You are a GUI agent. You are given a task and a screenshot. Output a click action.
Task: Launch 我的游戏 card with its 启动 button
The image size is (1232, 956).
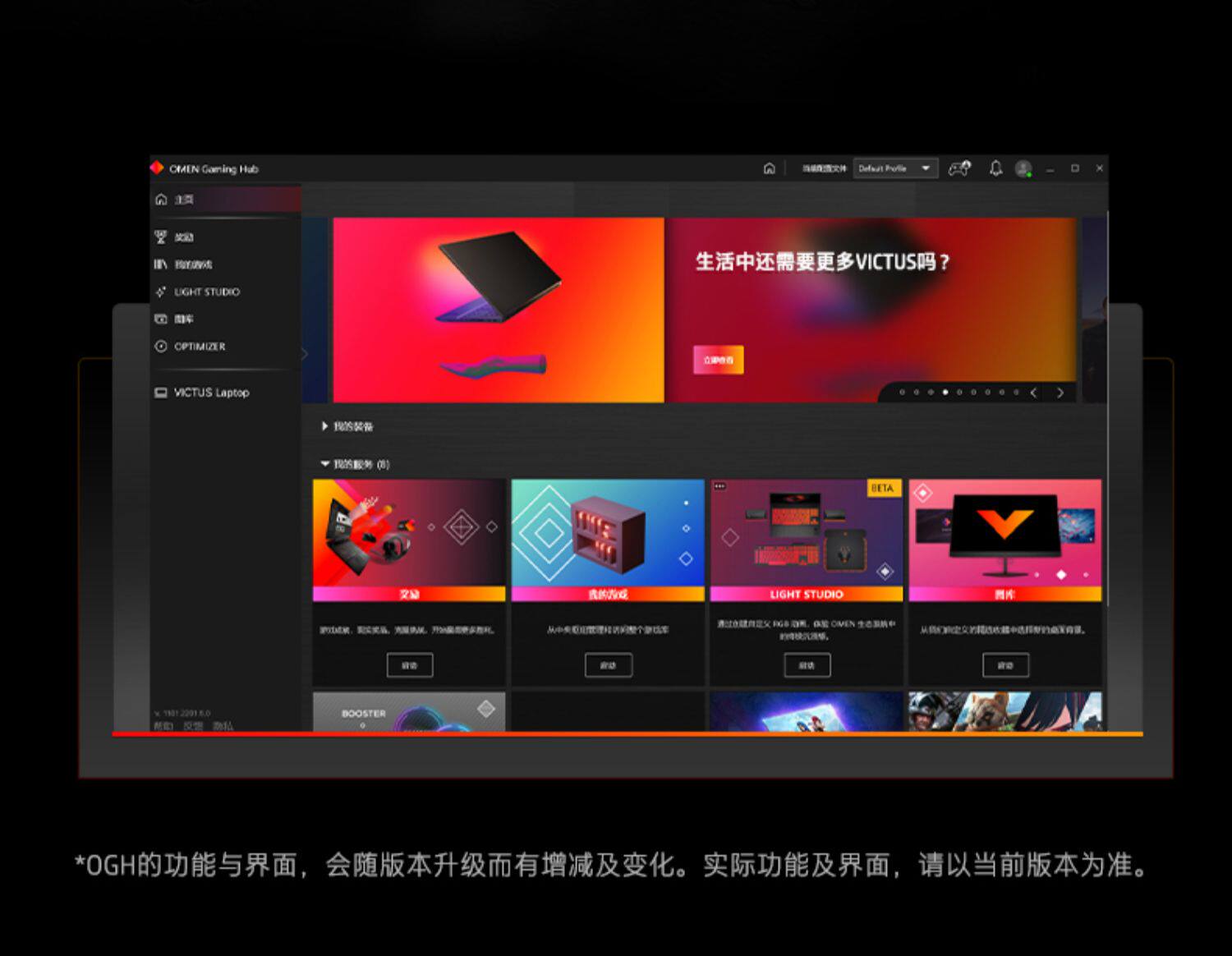(x=608, y=665)
